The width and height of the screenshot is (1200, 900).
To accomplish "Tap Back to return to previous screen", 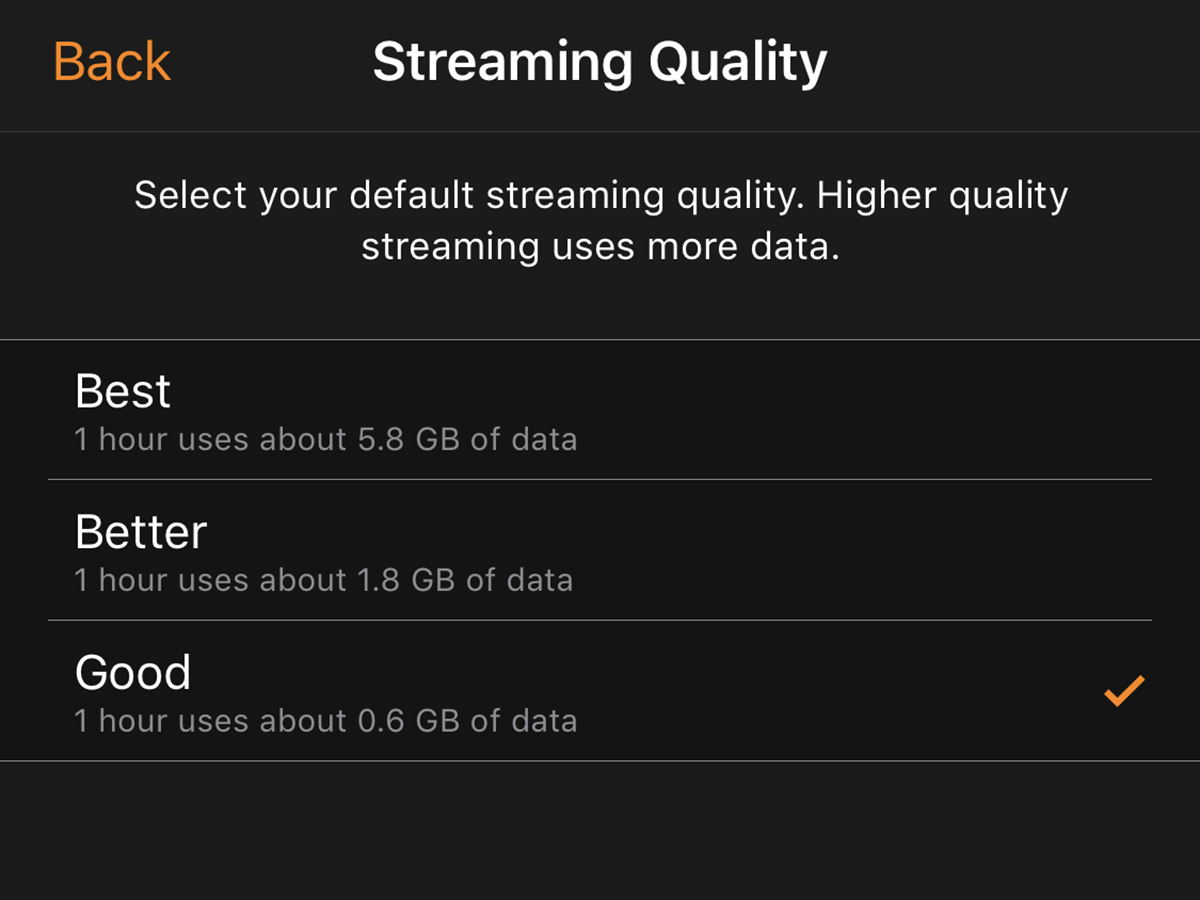I will 111,61.
